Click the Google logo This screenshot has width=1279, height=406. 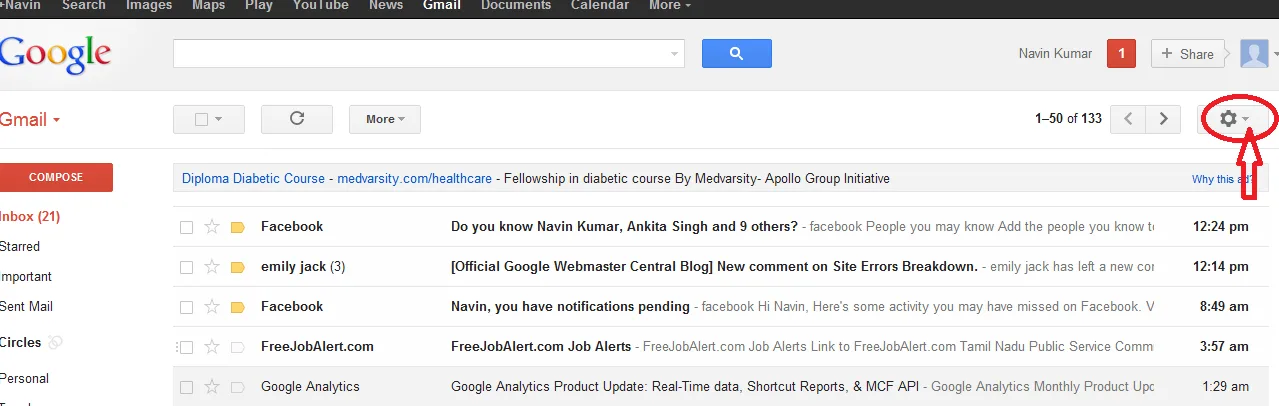coord(55,55)
